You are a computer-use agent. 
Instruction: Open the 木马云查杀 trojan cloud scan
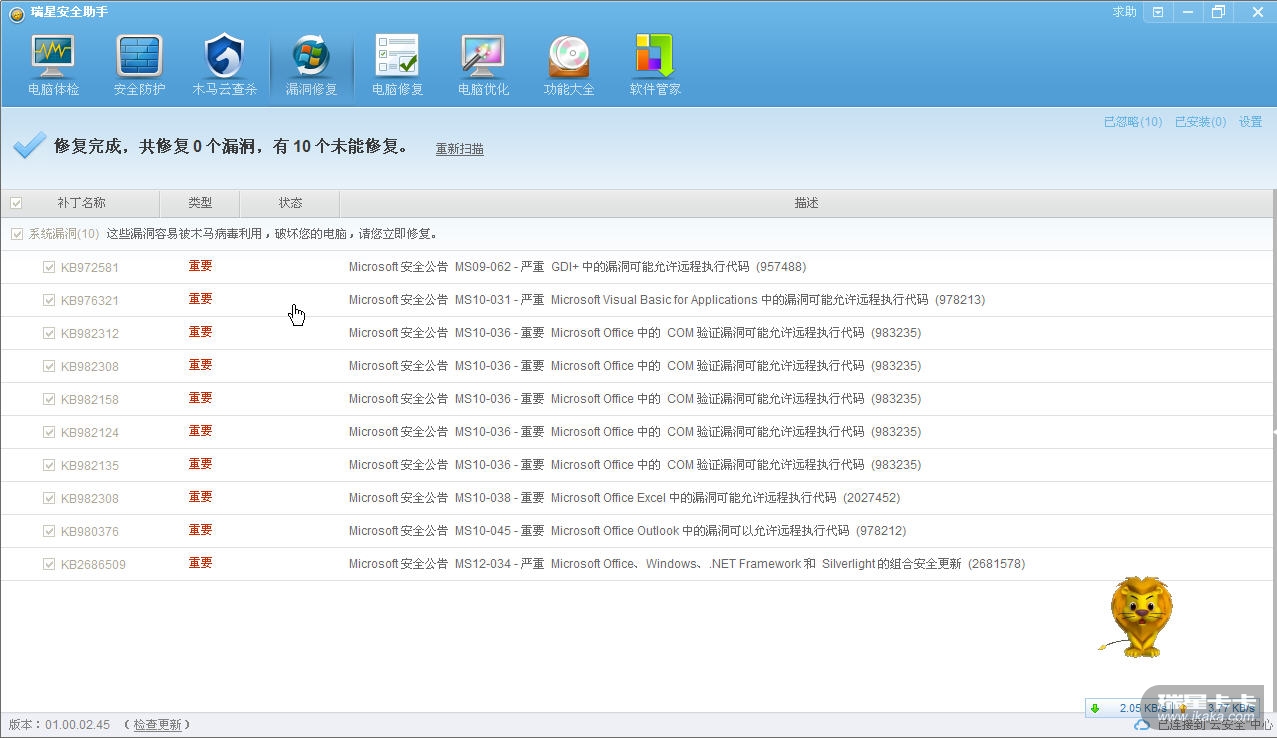[x=225, y=65]
